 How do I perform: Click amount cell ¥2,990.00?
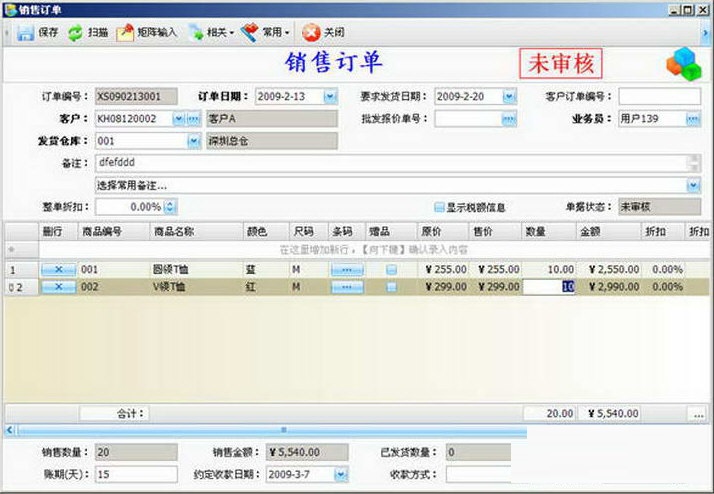[609, 287]
